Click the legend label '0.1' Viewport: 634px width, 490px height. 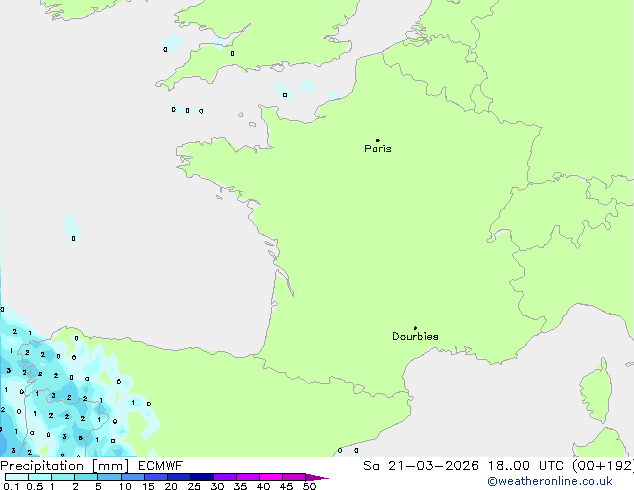click(x=11, y=486)
